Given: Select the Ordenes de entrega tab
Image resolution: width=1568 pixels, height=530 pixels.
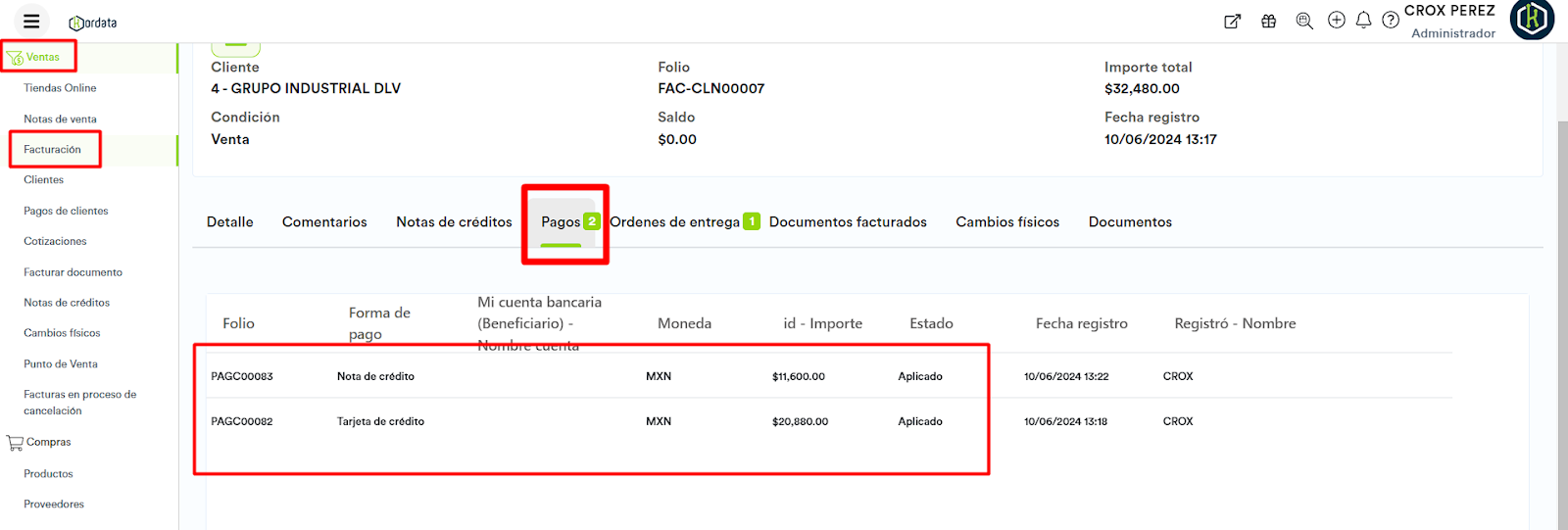Looking at the screenshot, I should pos(674,222).
